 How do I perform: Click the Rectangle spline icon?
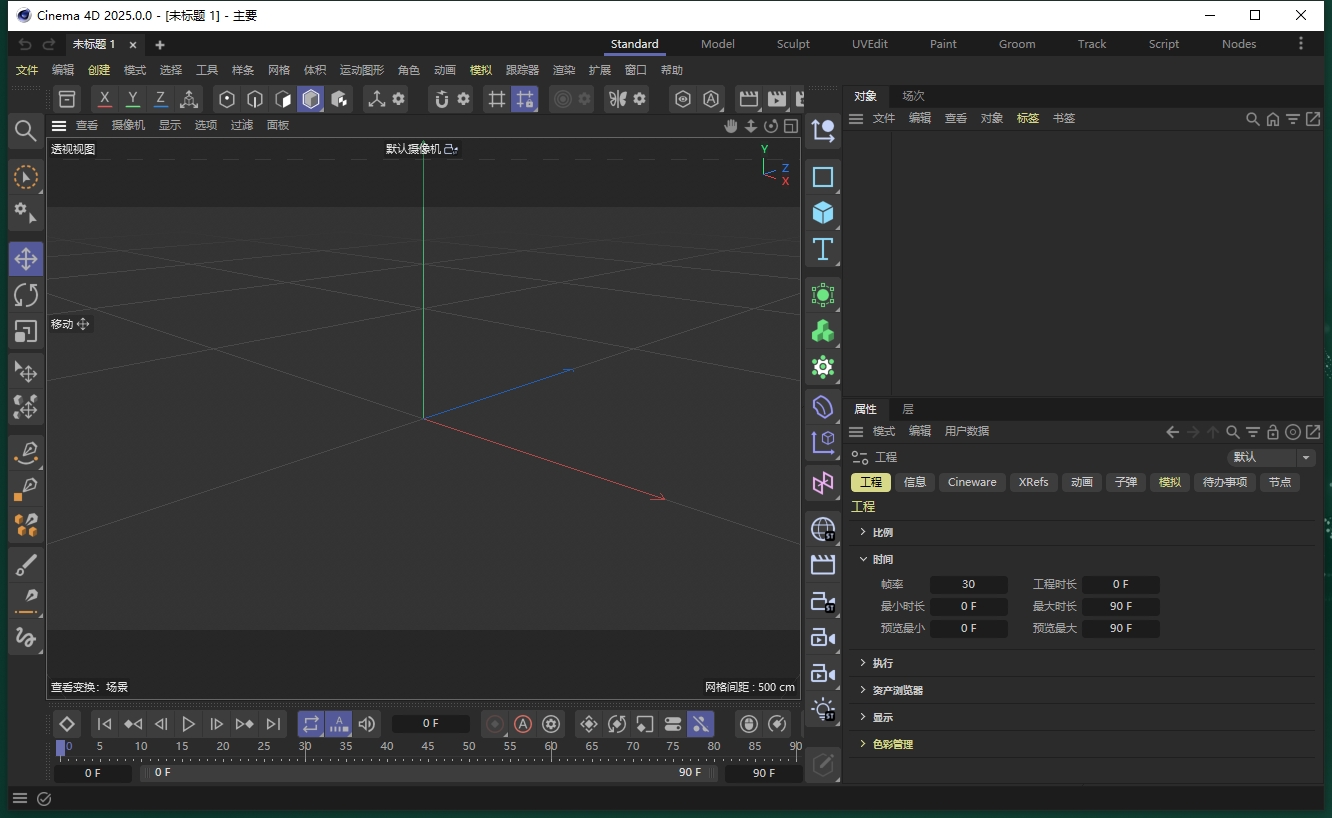point(822,177)
